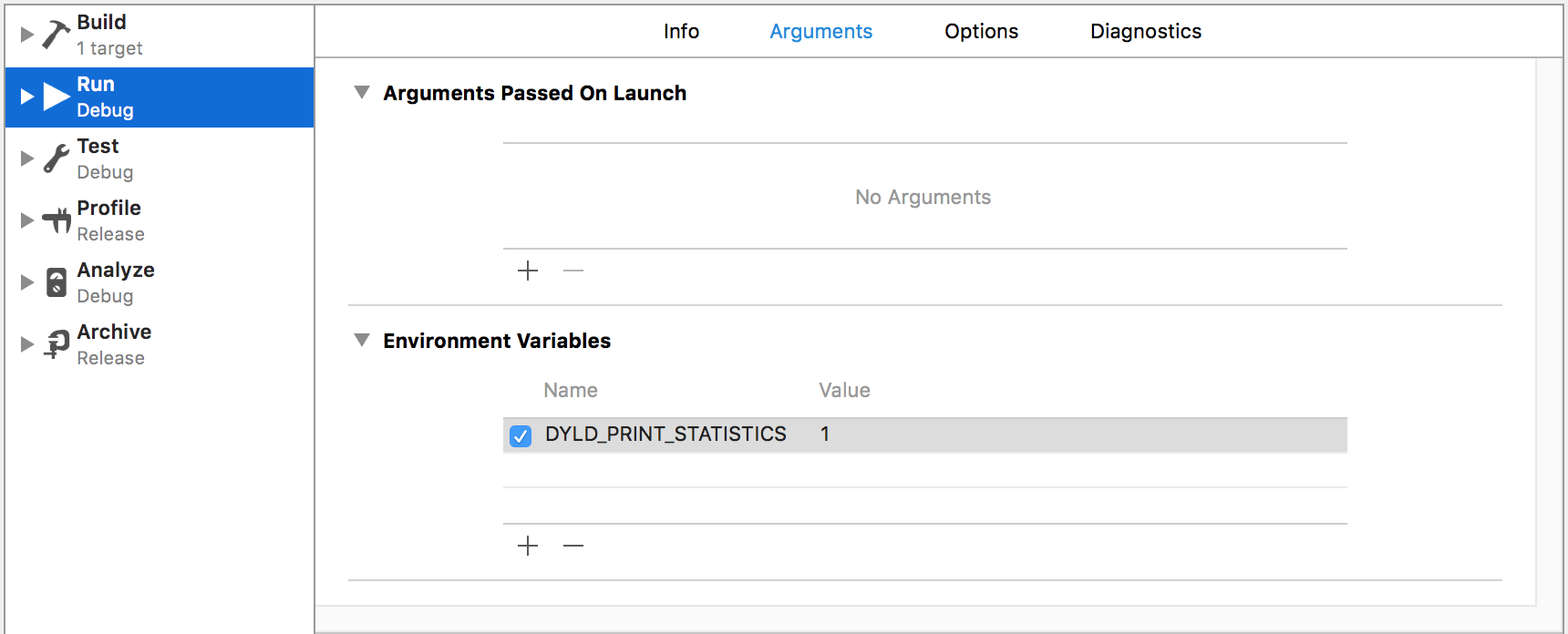The height and width of the screenshot is (634, 1568).
Task: Open the Diagnostics tab
Action: (1145, 31)
